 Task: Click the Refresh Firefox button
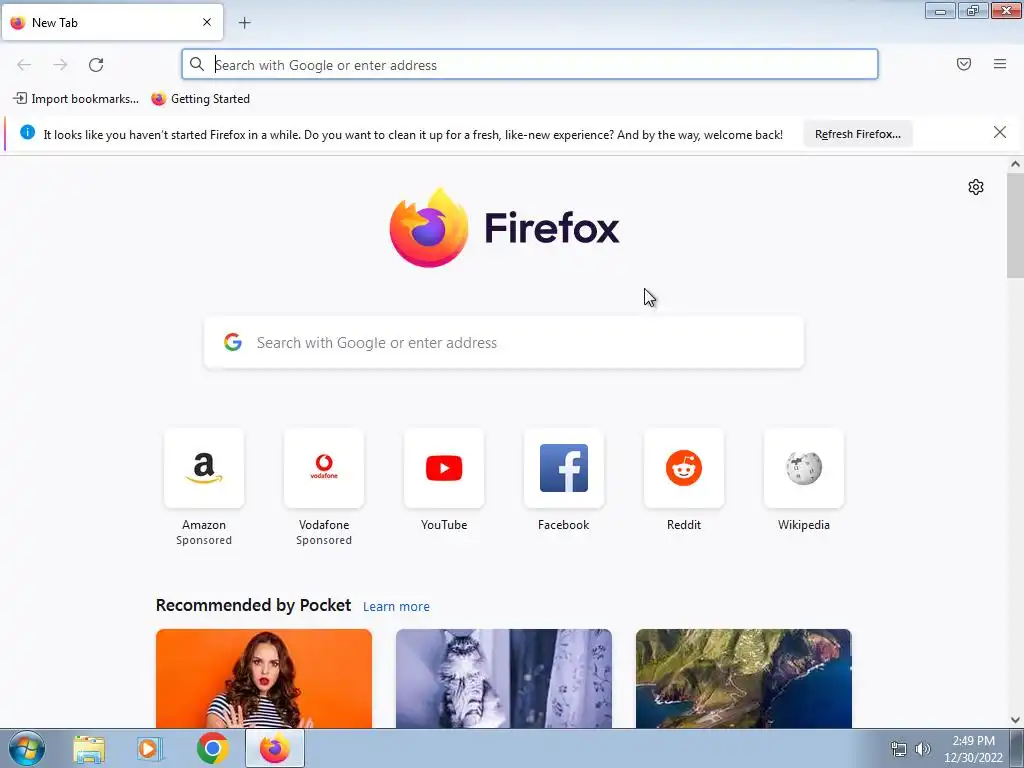(857, 134)
